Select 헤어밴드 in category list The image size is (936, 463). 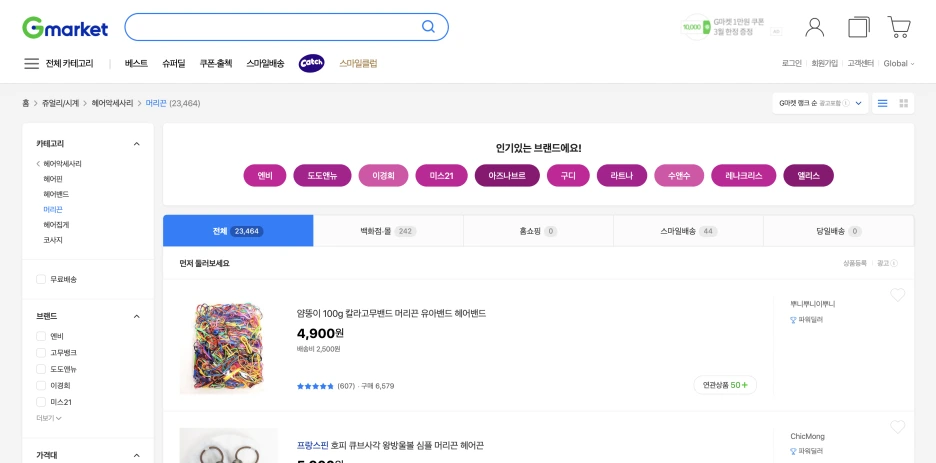pyautogui.click(x=56, y=195)
